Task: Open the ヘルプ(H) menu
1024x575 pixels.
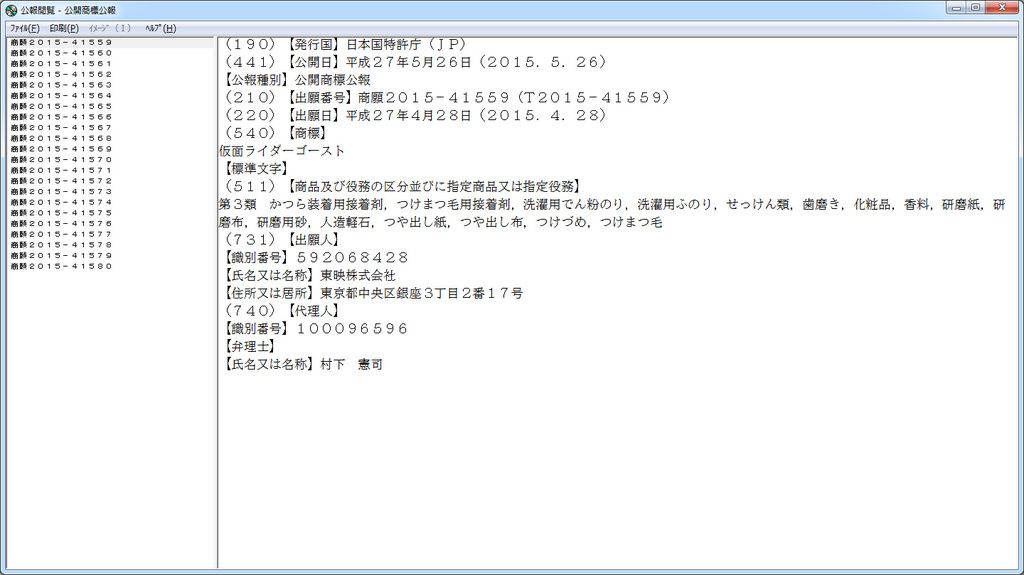Action: coord(160,28)
